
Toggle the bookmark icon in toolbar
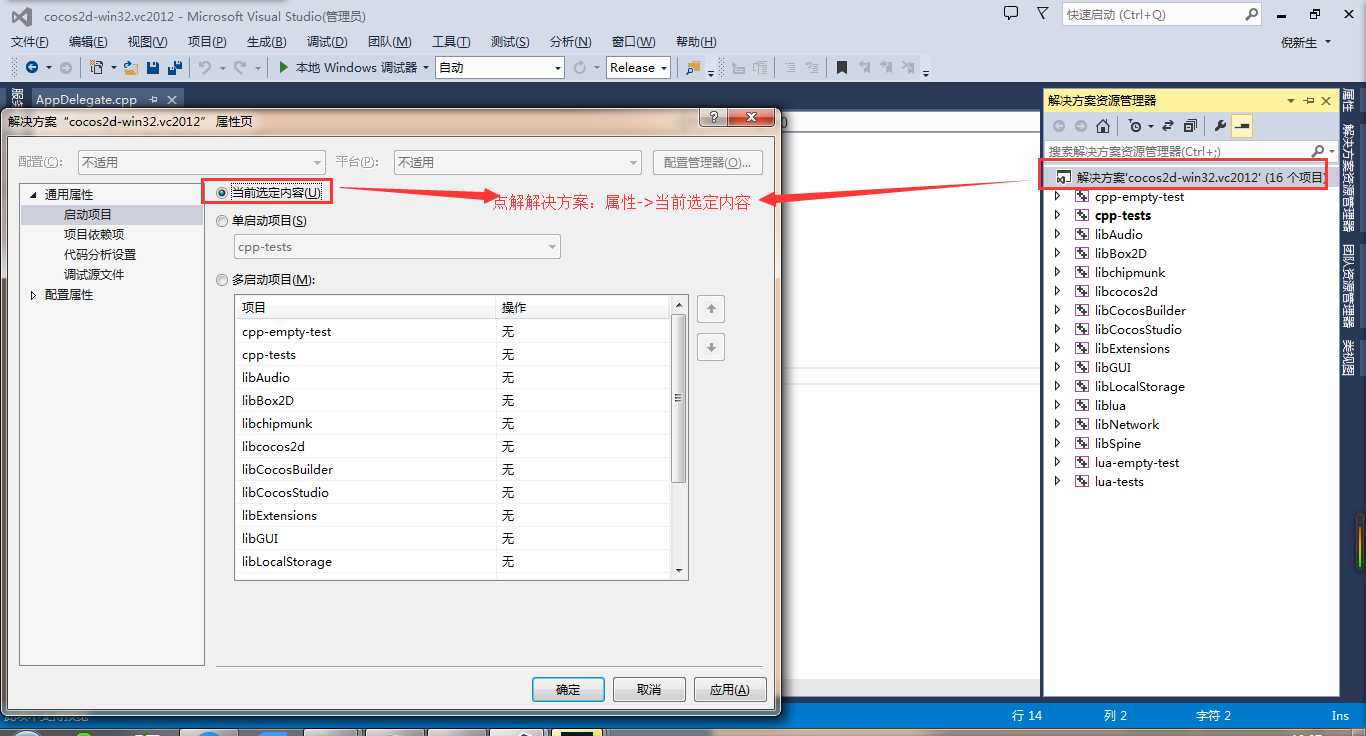(x=842, y=68)
